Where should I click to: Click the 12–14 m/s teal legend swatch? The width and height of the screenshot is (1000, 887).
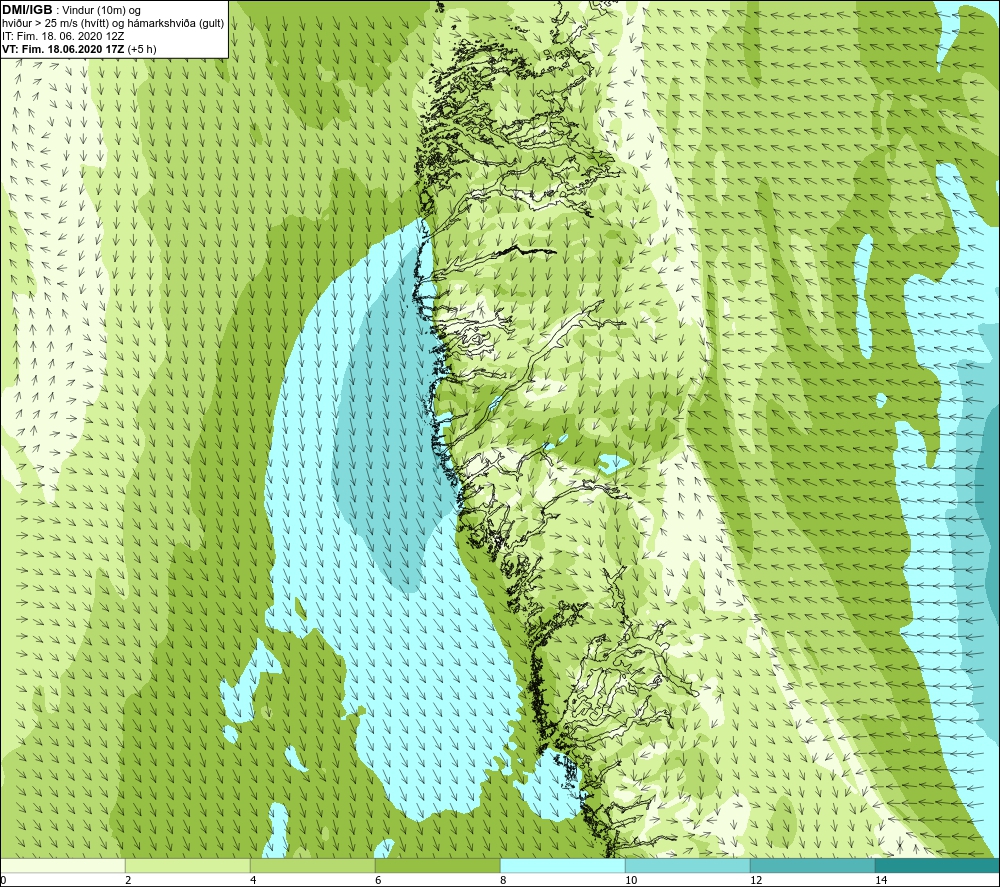tap(812, 866)
